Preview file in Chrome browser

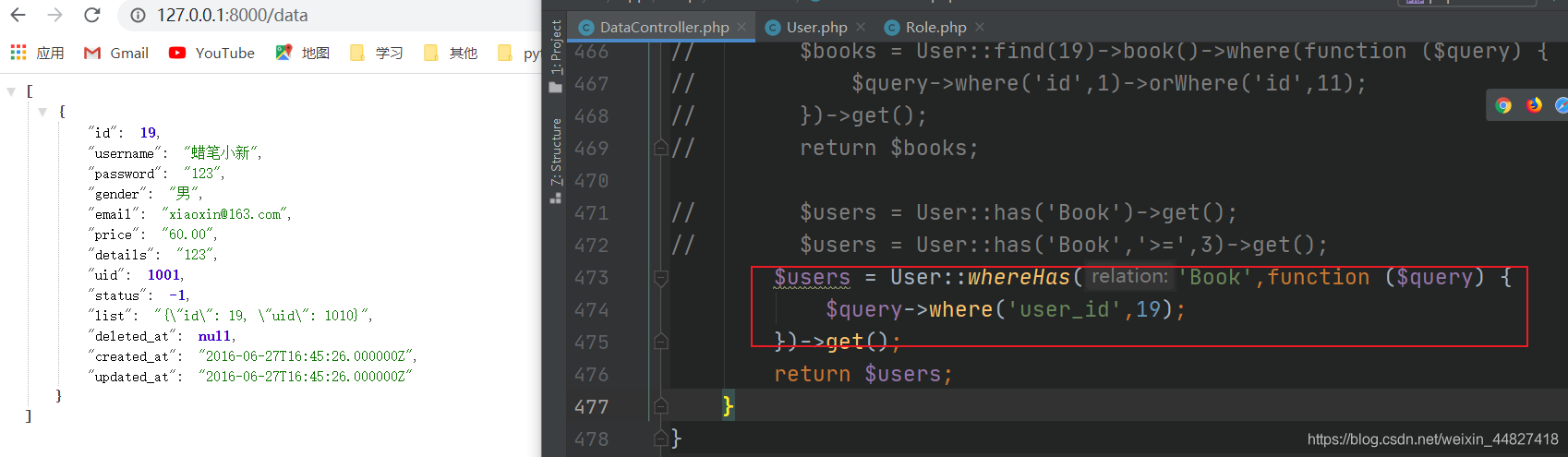coord(1503,105)
